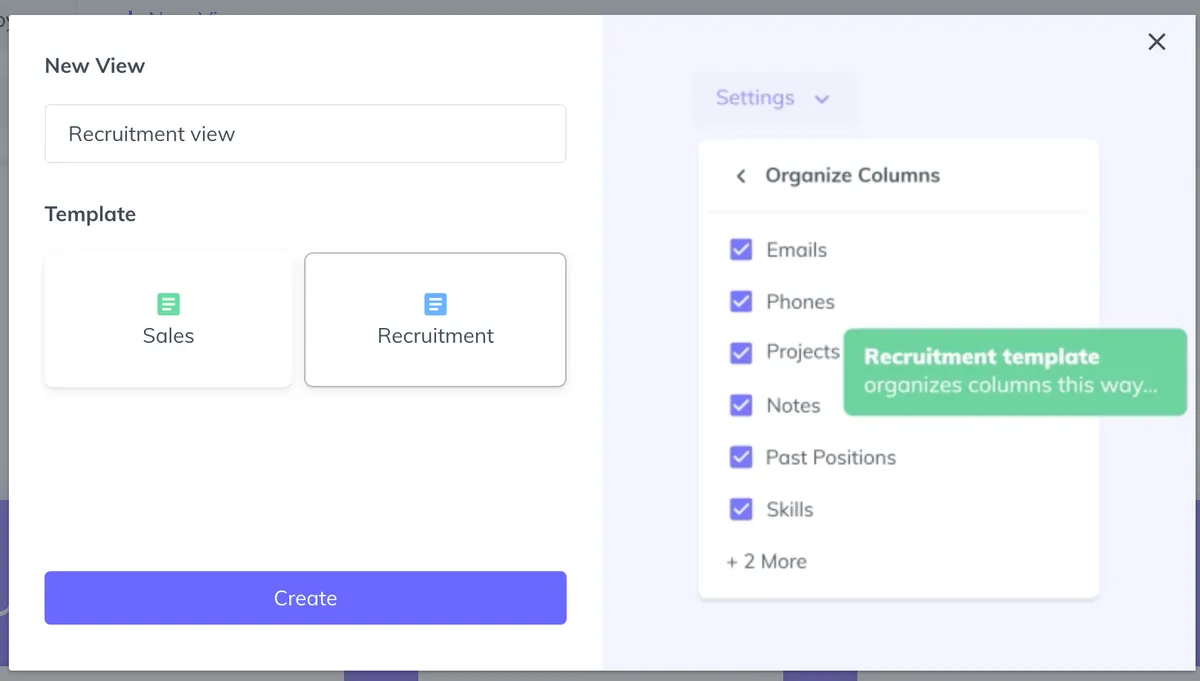Click the Settings chevron arrow

point(822,99)
